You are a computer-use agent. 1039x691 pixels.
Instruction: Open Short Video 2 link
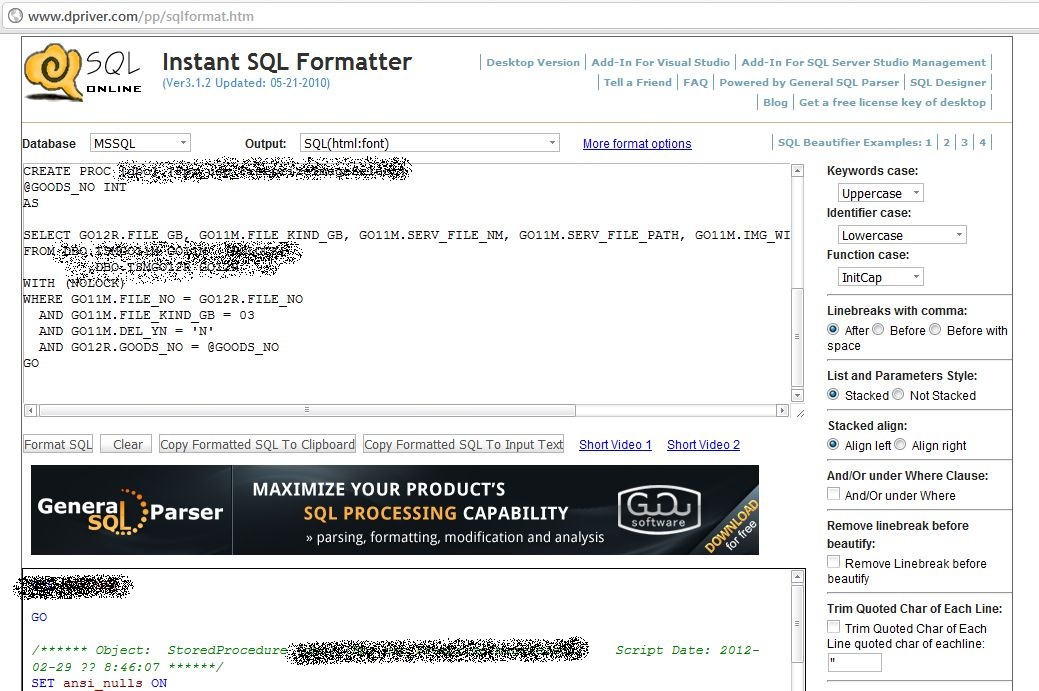point(703,445)
